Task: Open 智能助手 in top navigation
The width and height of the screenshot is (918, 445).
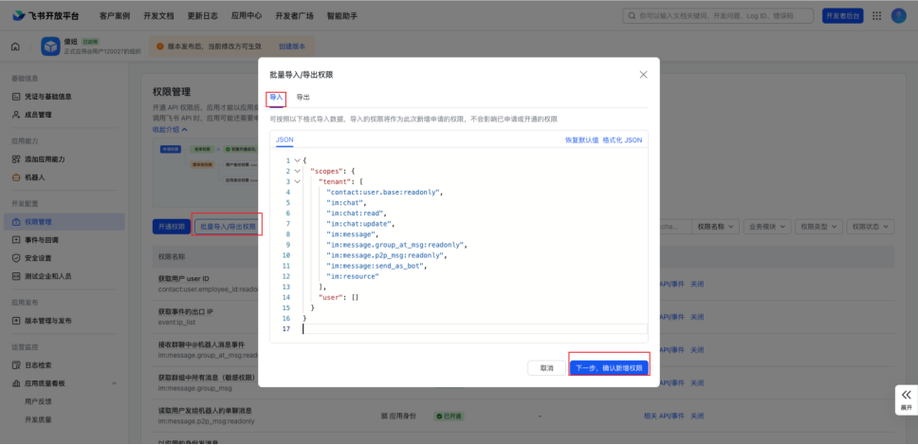Action: coord(342,16)
